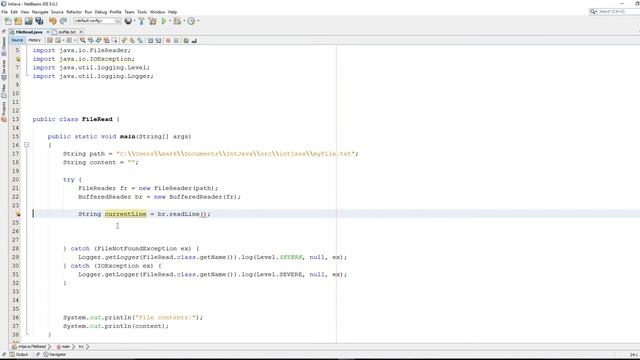This screenshot has width=640, height=360.
Task: Click the Redo arrow in main toolbar
Action: 63,21
